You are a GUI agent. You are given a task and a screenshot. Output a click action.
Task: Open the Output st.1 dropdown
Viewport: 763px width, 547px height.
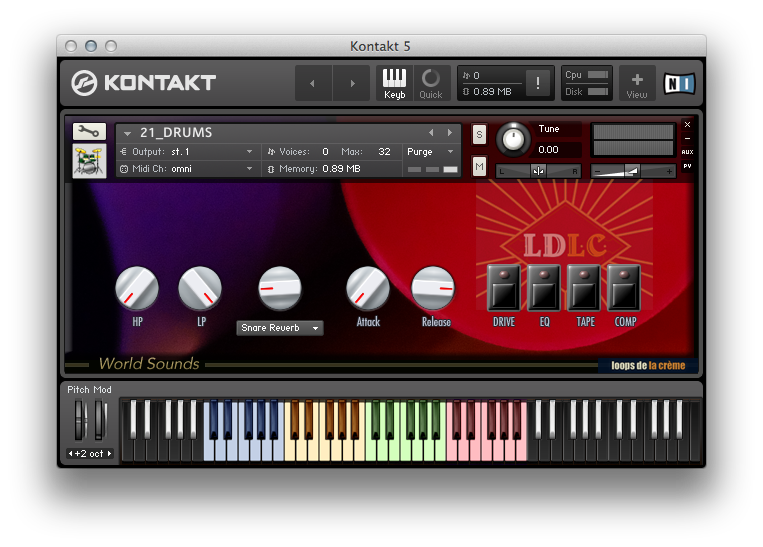click(188, 152)
